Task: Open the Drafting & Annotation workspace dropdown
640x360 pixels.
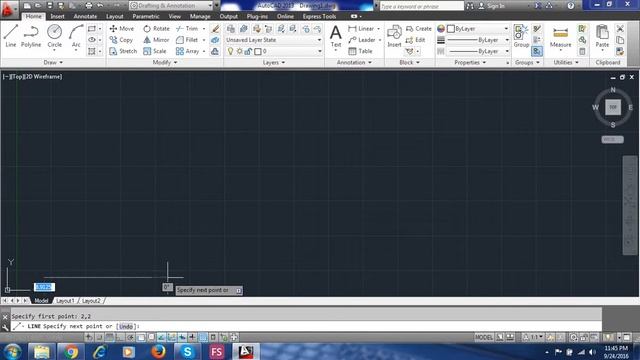Action: point(171,6)
